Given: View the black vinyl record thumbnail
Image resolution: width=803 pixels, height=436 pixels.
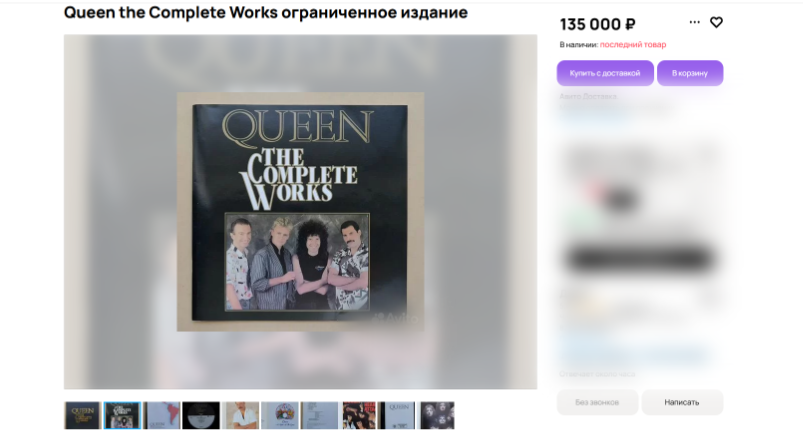Looking at the screenshot, I should coord(201,415).
